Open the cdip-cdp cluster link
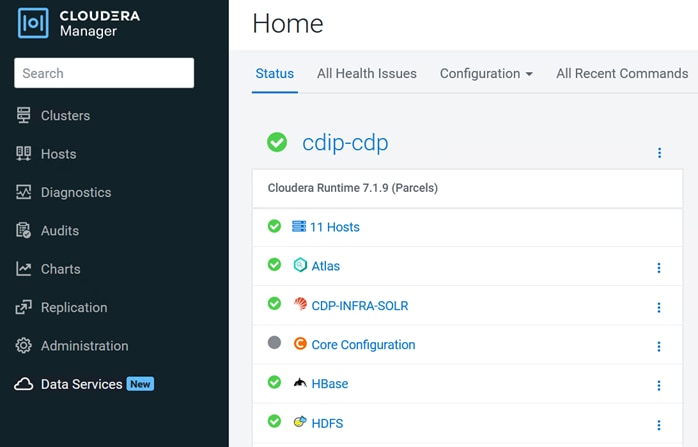This screenshot has width=698, height=447. 345,142
